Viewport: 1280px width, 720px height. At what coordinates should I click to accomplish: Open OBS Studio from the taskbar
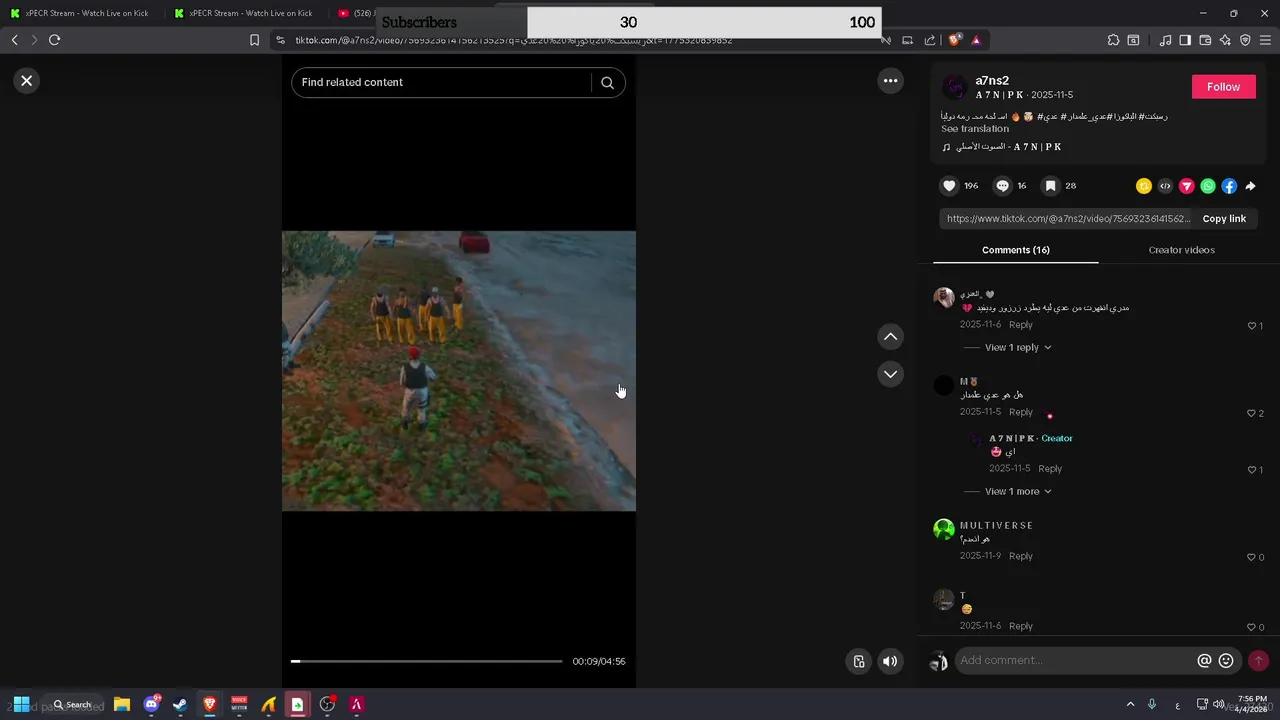pyautogui.click(x=327, y=704)
